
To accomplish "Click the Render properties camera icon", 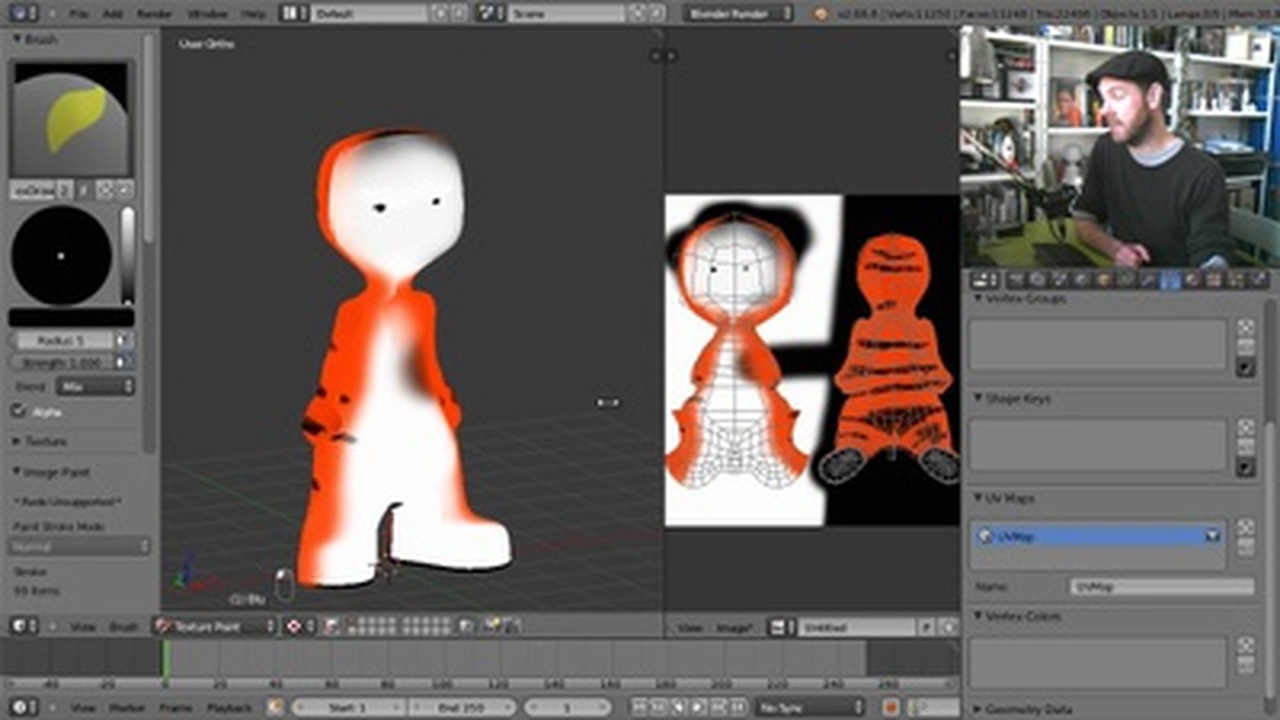I will coord(1014,281).
